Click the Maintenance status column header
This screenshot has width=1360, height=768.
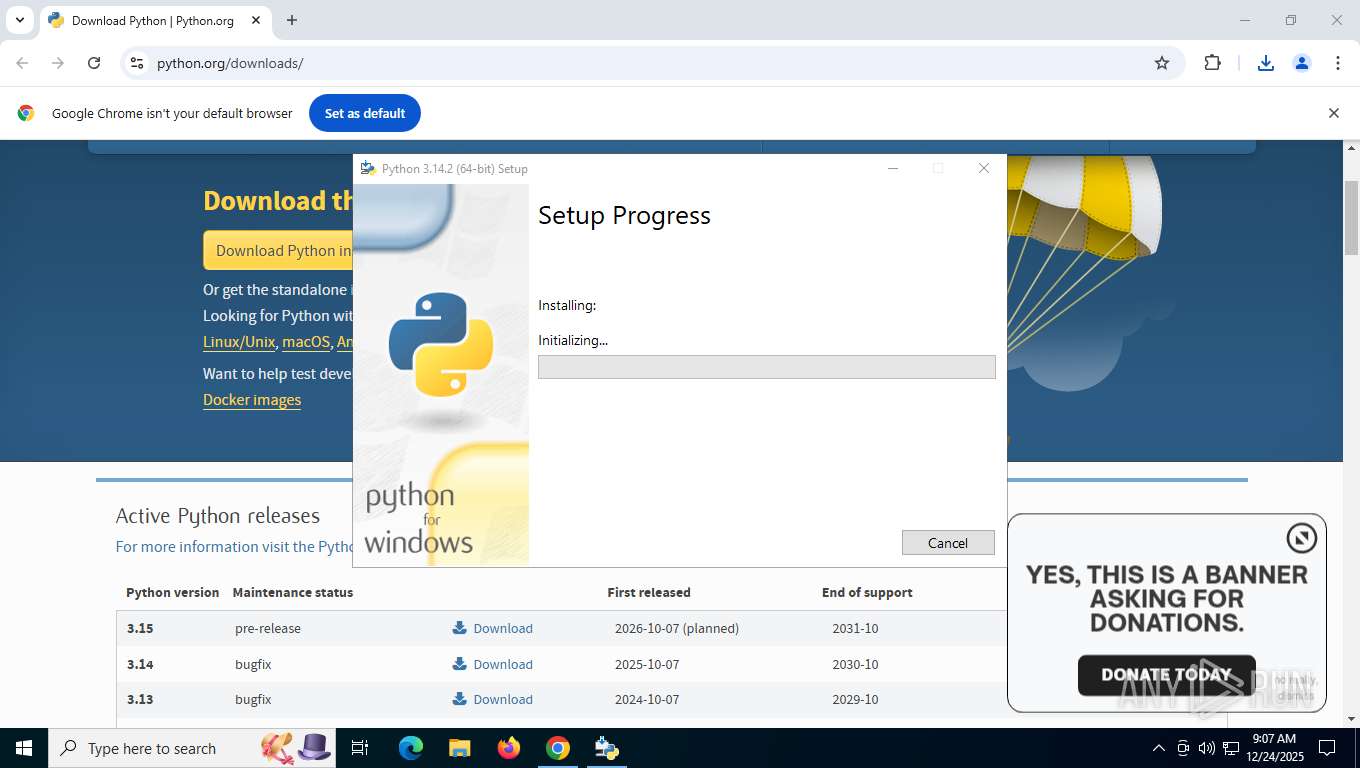(293, 592)
